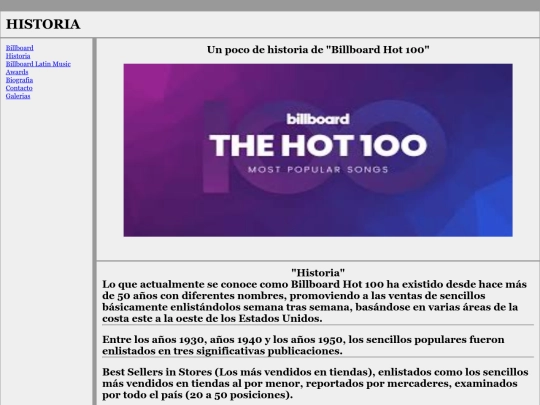Click the paragraph starting "Lo que actualmente se conoce"
The image size is (540, 405).
pos(315,301)
